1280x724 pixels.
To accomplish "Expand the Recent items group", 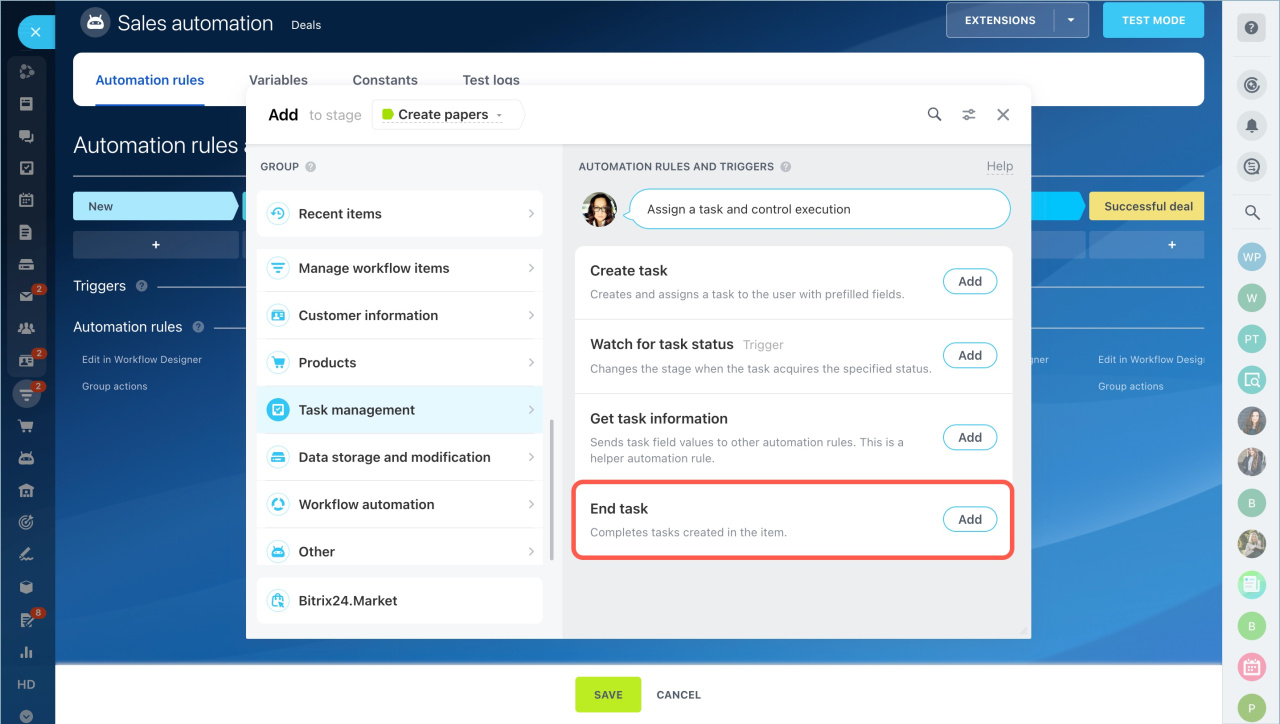I will tap(400, 214).
